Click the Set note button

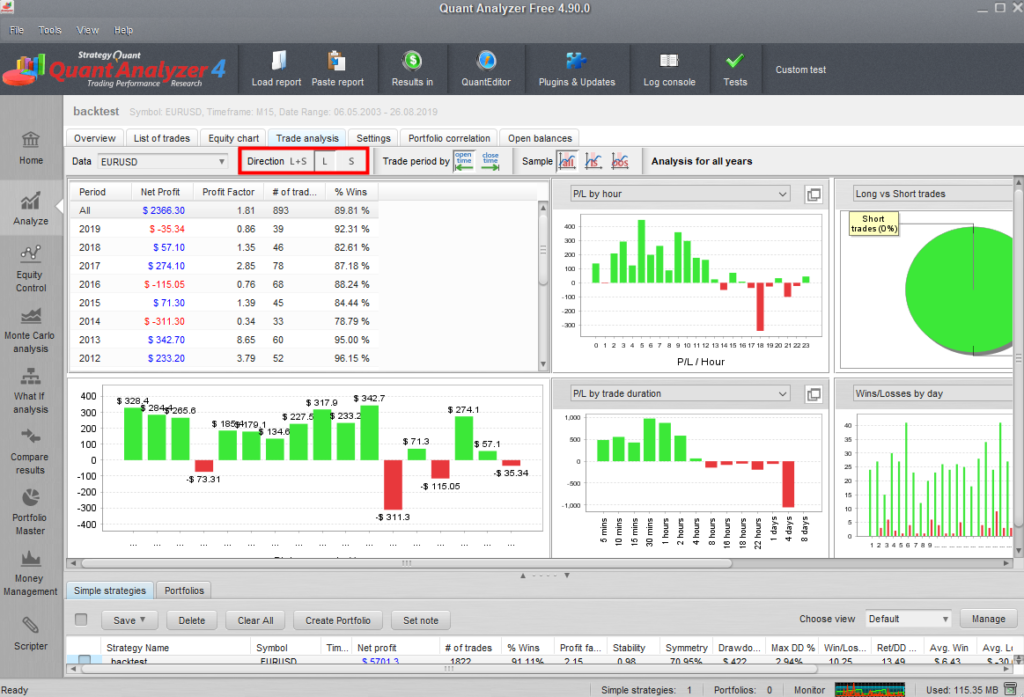tap(421, 620)
